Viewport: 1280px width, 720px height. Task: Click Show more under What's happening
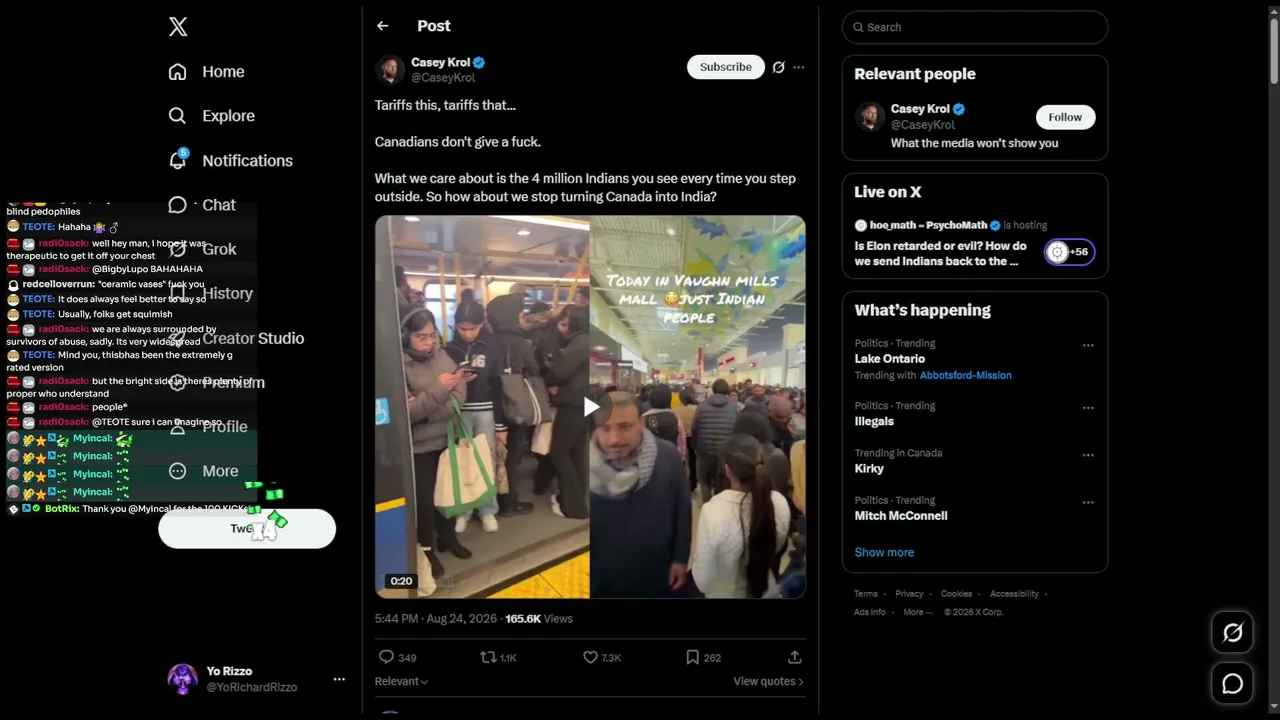884,552
